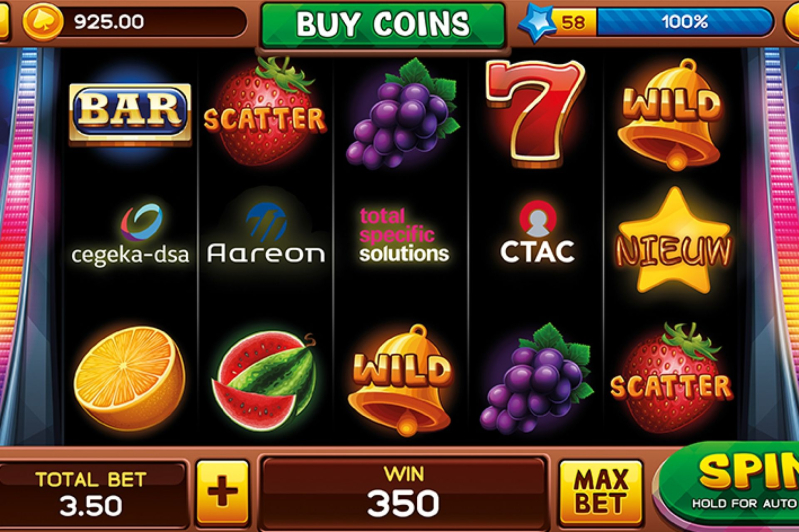Select the grapes symbol in top row
This screenshot has height=532, width=799.
pos(403,113)
